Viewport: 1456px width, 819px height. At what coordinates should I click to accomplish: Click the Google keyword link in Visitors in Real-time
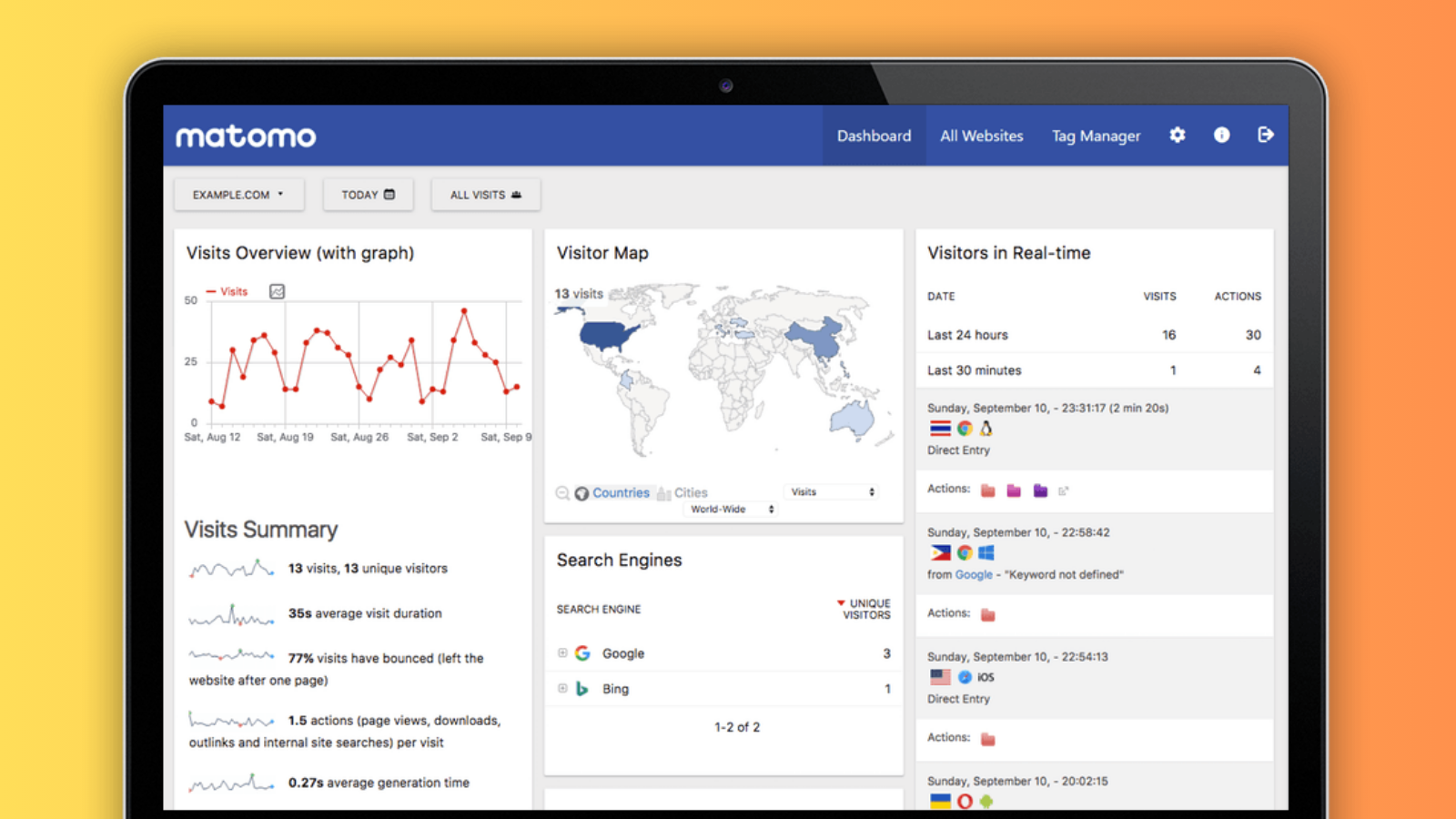point(973,574)
